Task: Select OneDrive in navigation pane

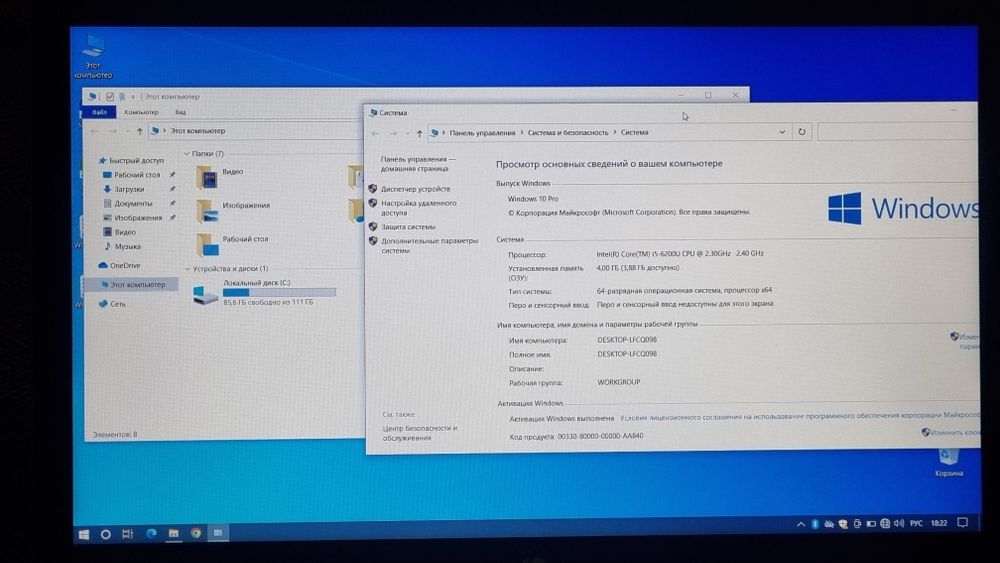Action: pyautogui.click(x=124, y=266)
